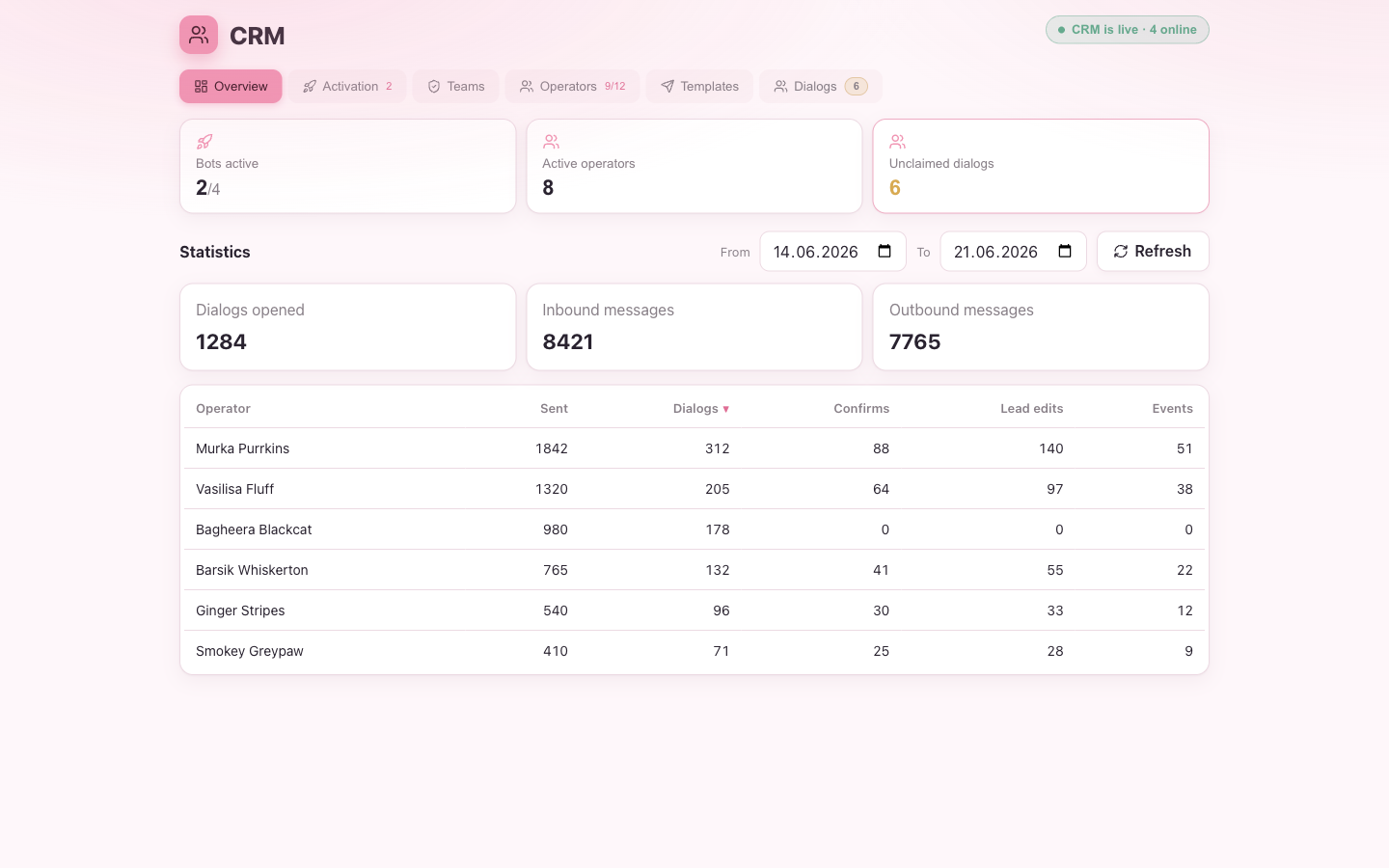This screenshot has width=1389, height=868.
Task: Open the Overview tab
Action: tap(231, 86)
